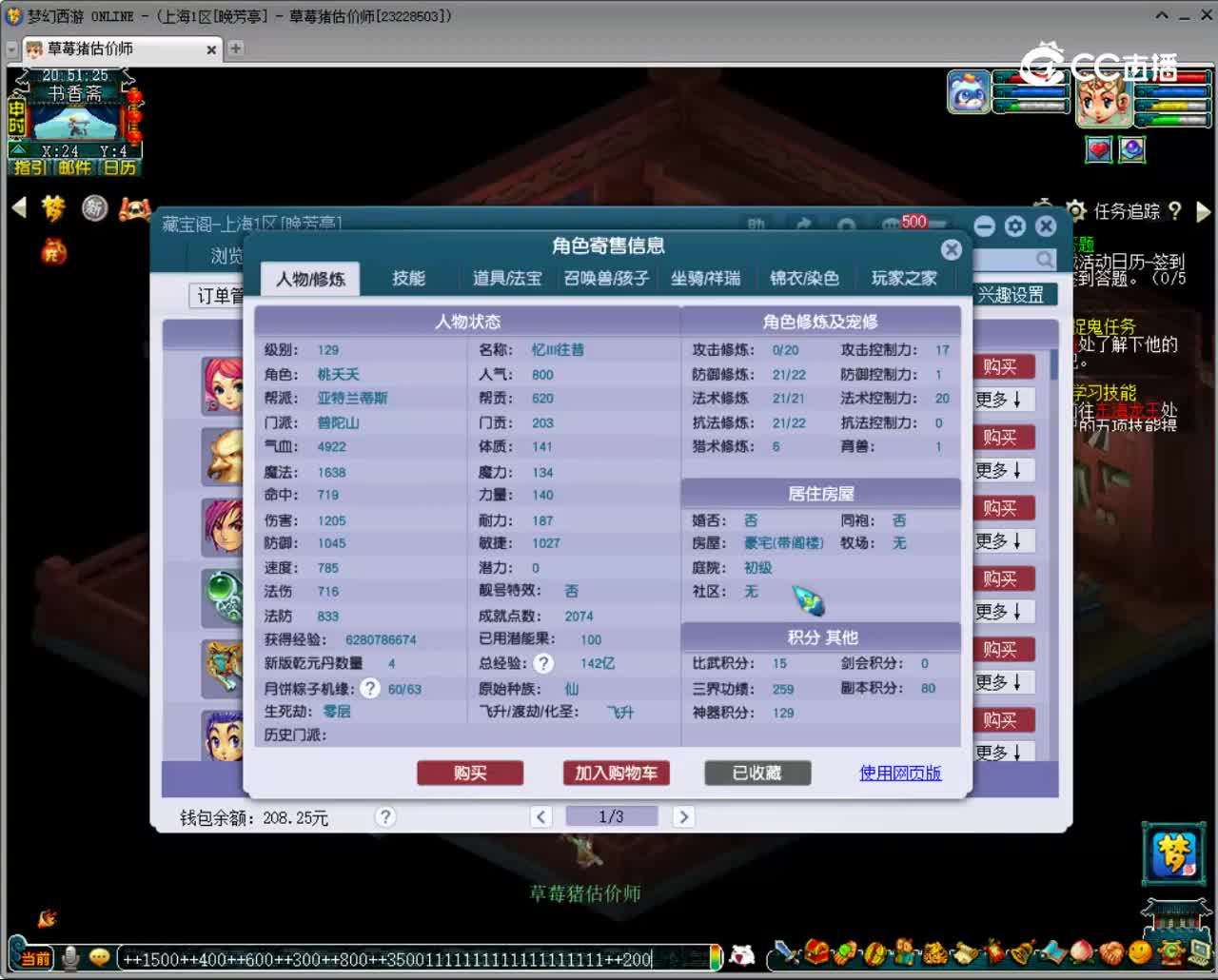Switch to the 技能 tab
1218x980 pixels.
click(408, 278)
